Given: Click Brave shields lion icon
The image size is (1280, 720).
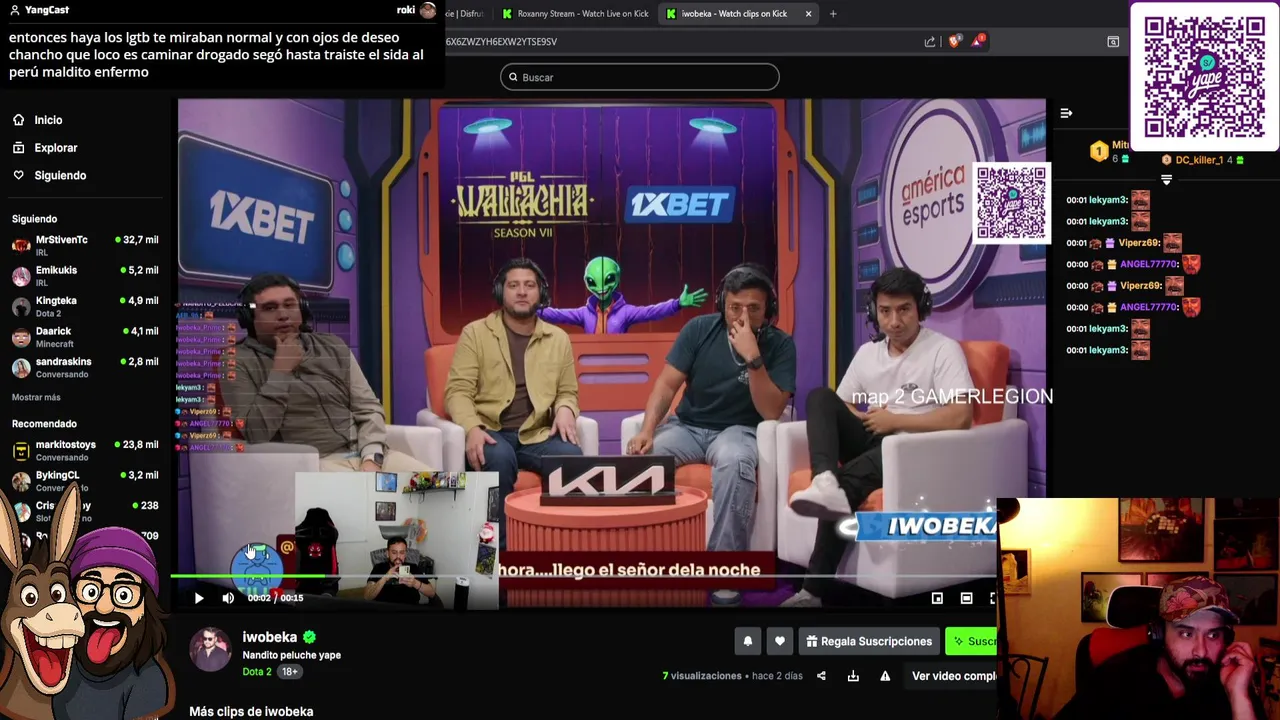Looking at the screenshot, I should pos(954,42).
